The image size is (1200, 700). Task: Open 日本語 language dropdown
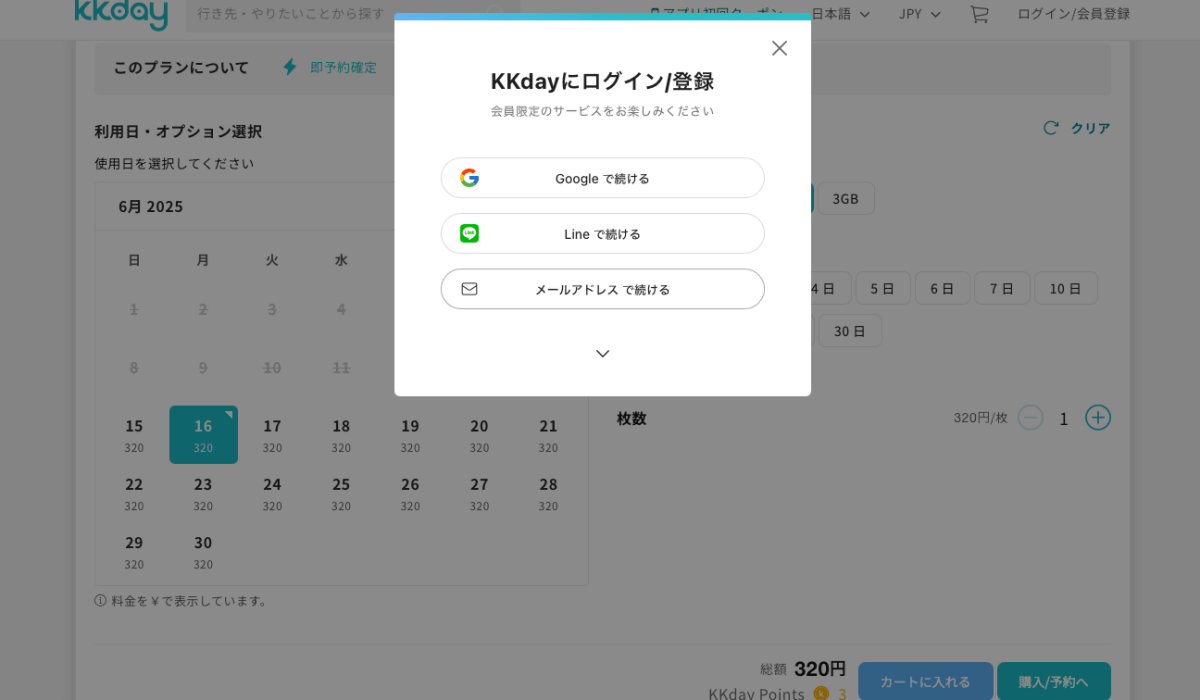coord(840,14)
